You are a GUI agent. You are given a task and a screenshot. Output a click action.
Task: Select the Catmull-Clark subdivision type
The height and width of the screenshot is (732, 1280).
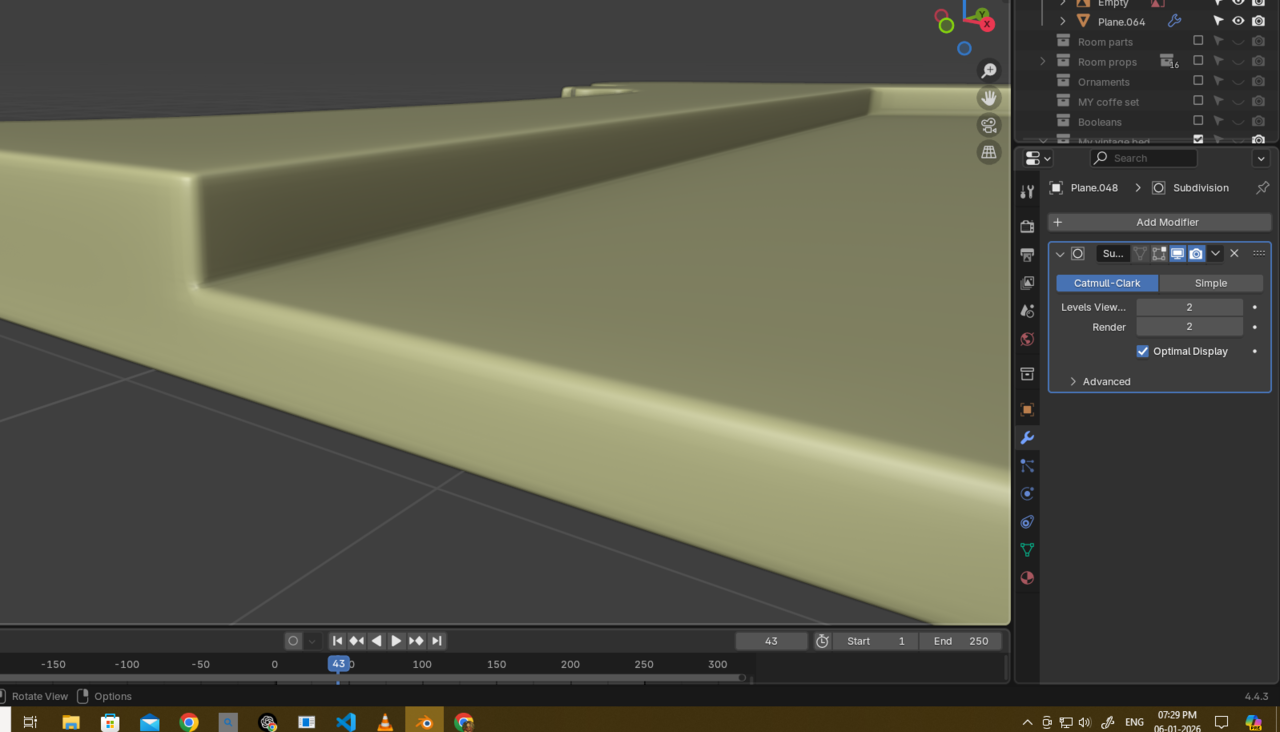coord(1107,283)
